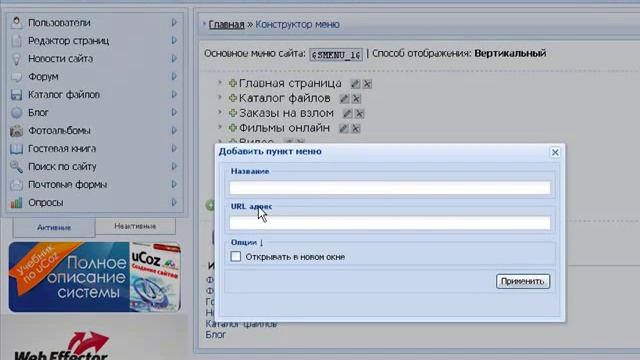Image resolution: width=640 pixels, height=360 pixels.
Task: Click the Каталог файлов floppy disk icon
Action: tap(16, 95)
